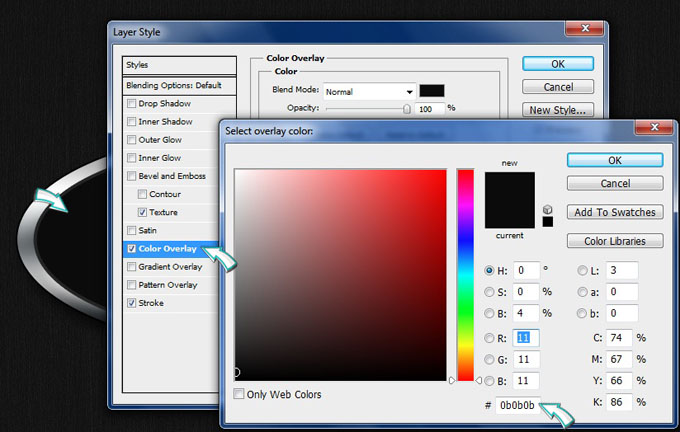The height and width of the screenshot is (432, 680).
Task: Toggle the Only Web Colors checkbox
Action: 238,394
